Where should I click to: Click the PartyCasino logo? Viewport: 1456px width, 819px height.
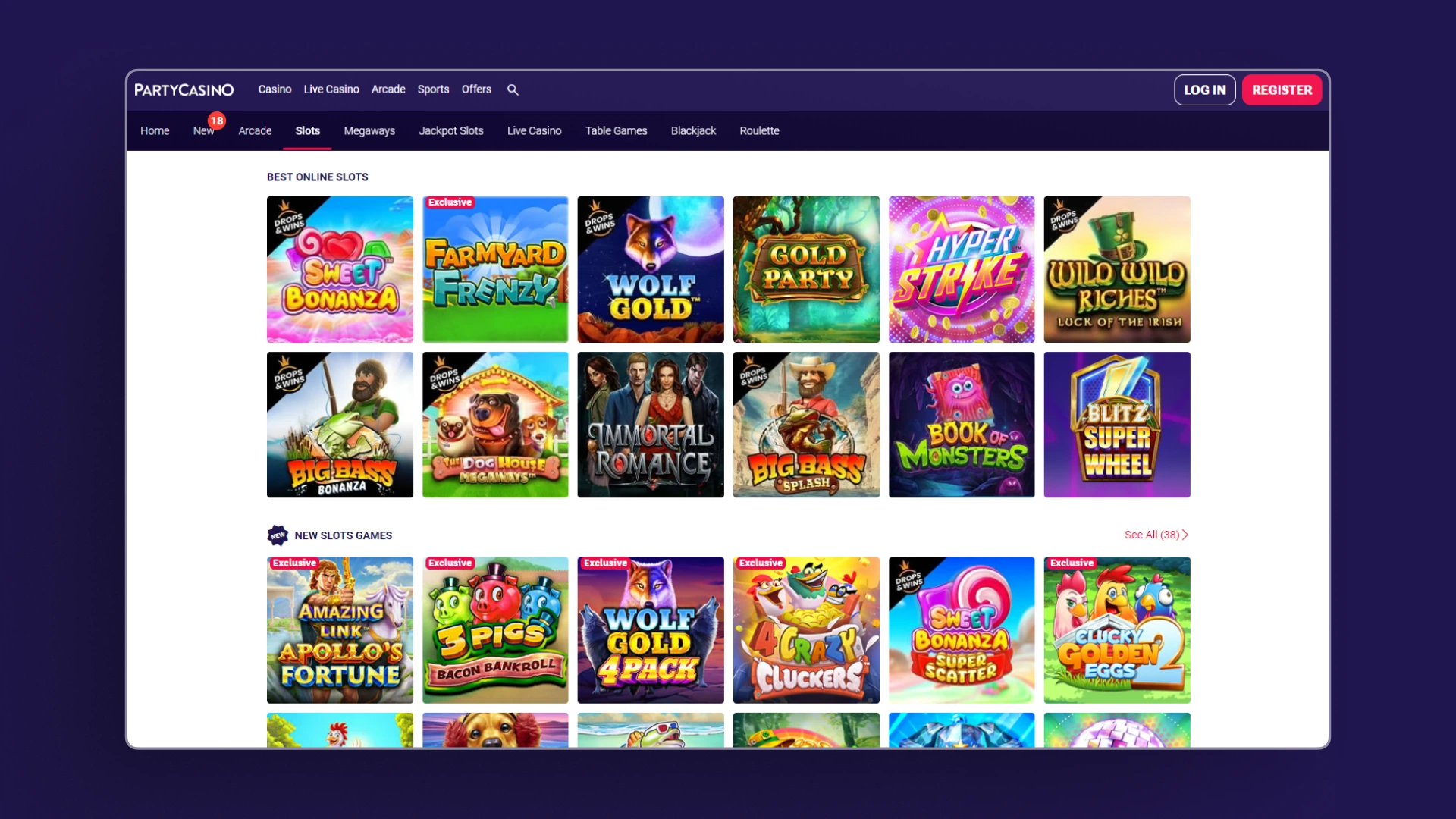tap(184, 89)
